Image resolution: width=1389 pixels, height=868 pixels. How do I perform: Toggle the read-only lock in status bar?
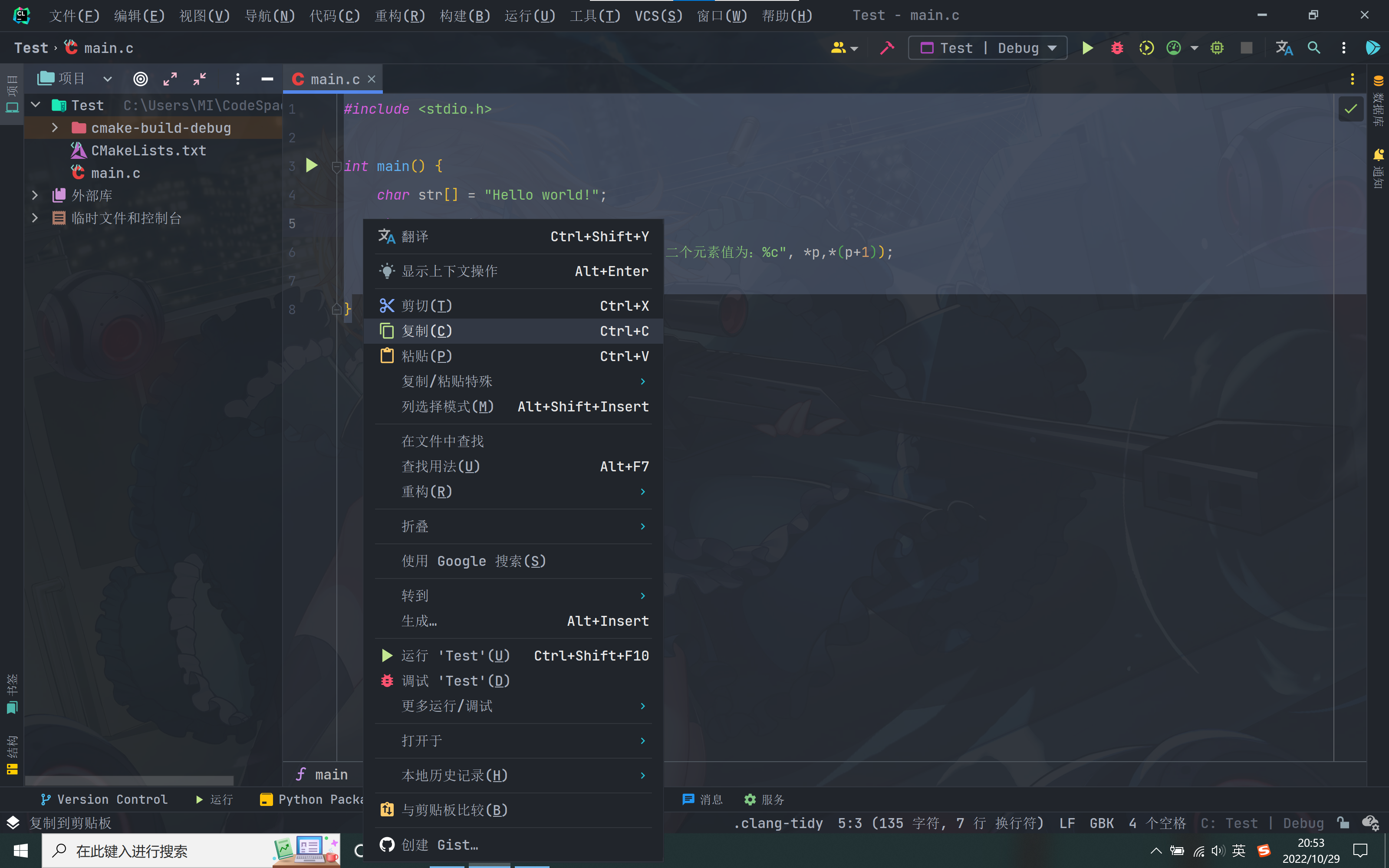point(1343,823)
